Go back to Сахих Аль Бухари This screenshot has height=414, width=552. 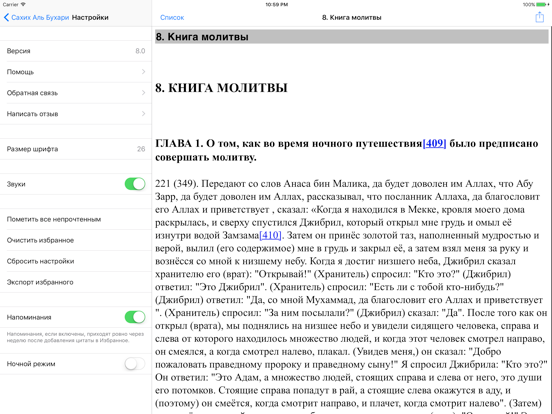(x=36, y=17)
